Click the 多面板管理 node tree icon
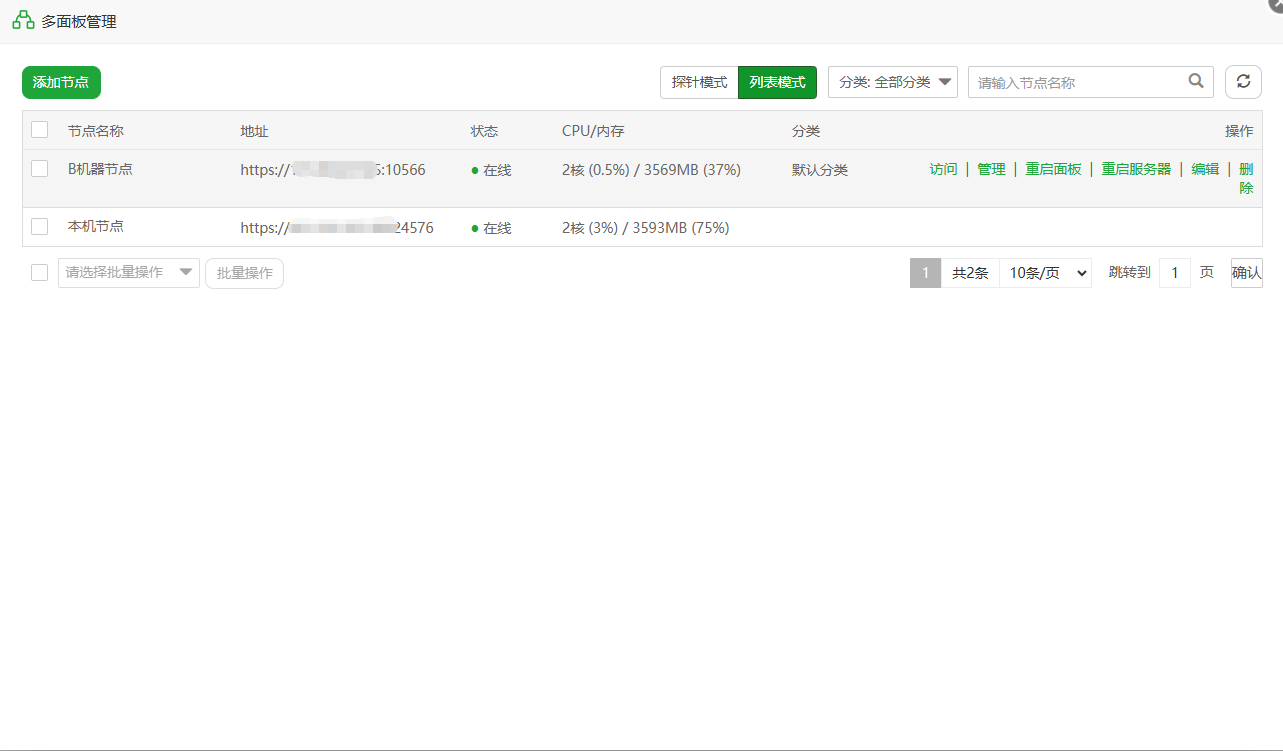Screen dimensions: 1283x751 coord(23,19)
